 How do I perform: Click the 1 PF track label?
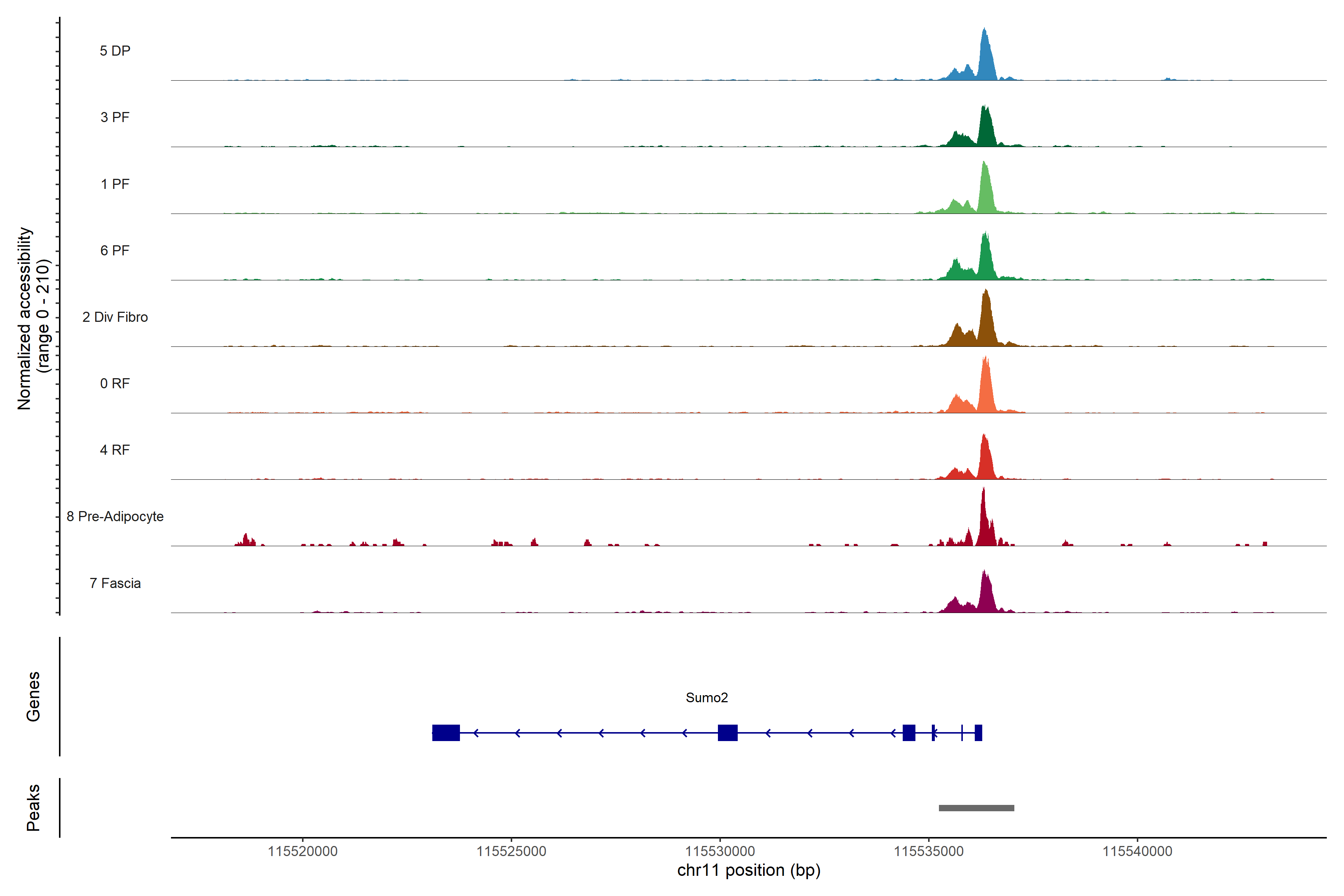click(x=115, y=184)
